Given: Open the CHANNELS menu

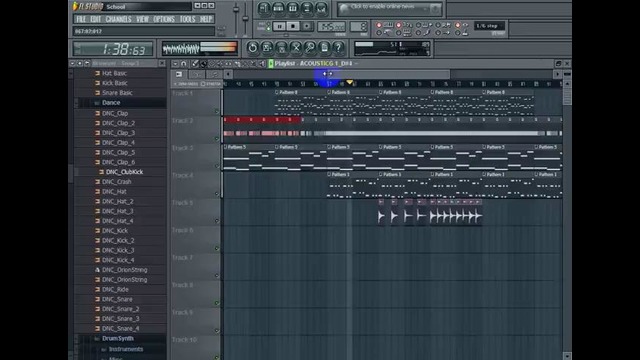Looking at the screenshot, I should [x=118, y=19].
